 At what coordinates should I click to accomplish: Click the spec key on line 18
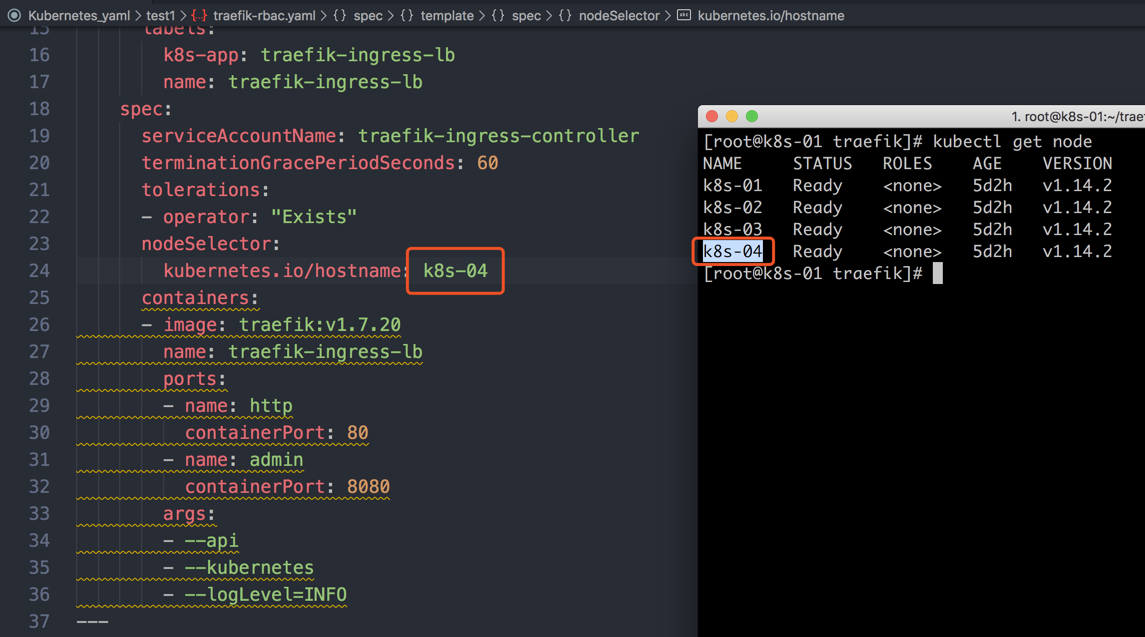(x=141, y=110)
